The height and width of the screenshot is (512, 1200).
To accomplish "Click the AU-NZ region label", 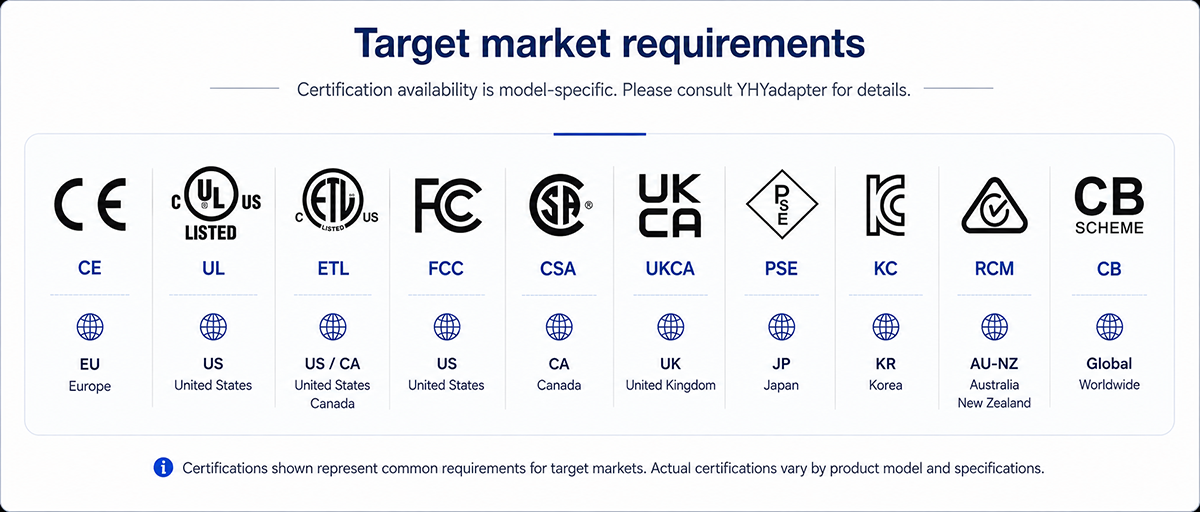I will tap(994, 364).
